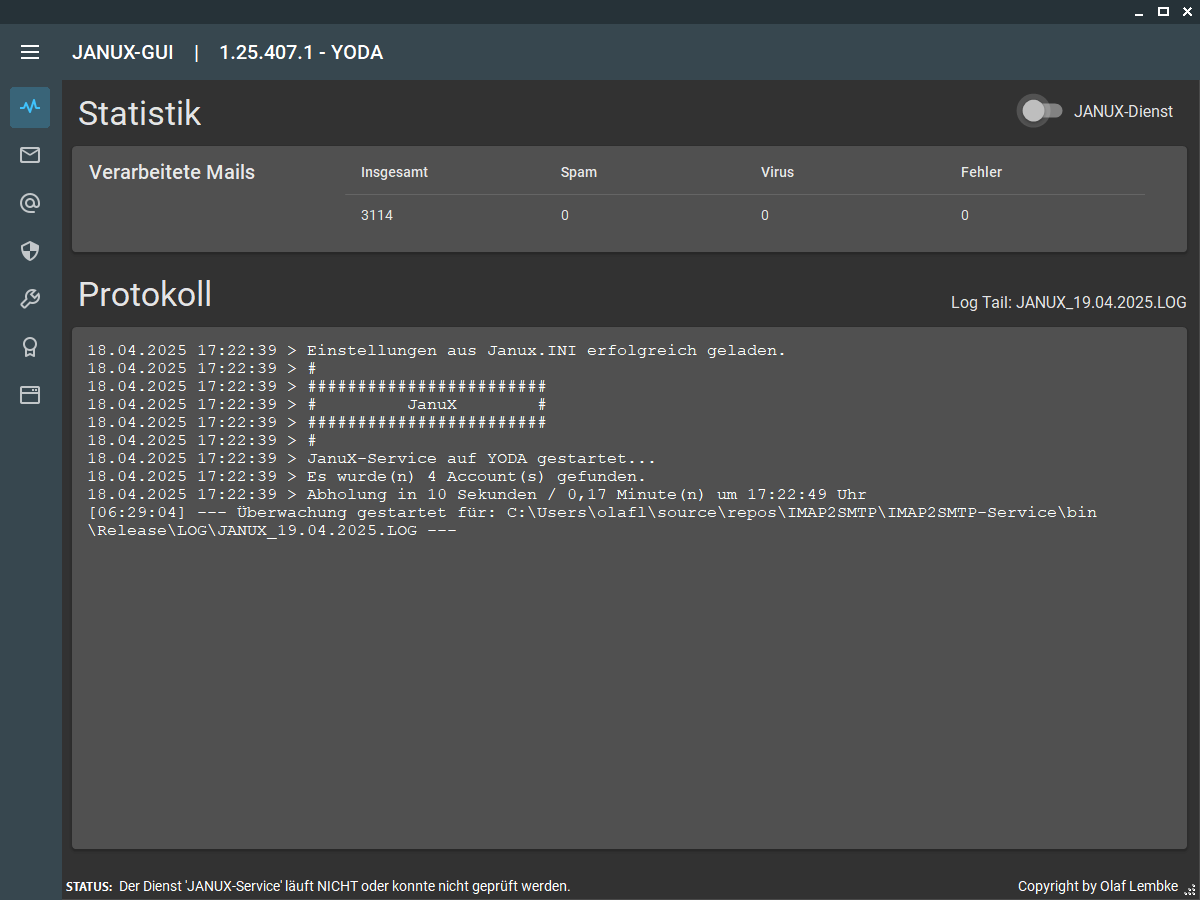Click the Insgesamt column header
This screenshot has width=1200, height=900.
tap(394, 172)
